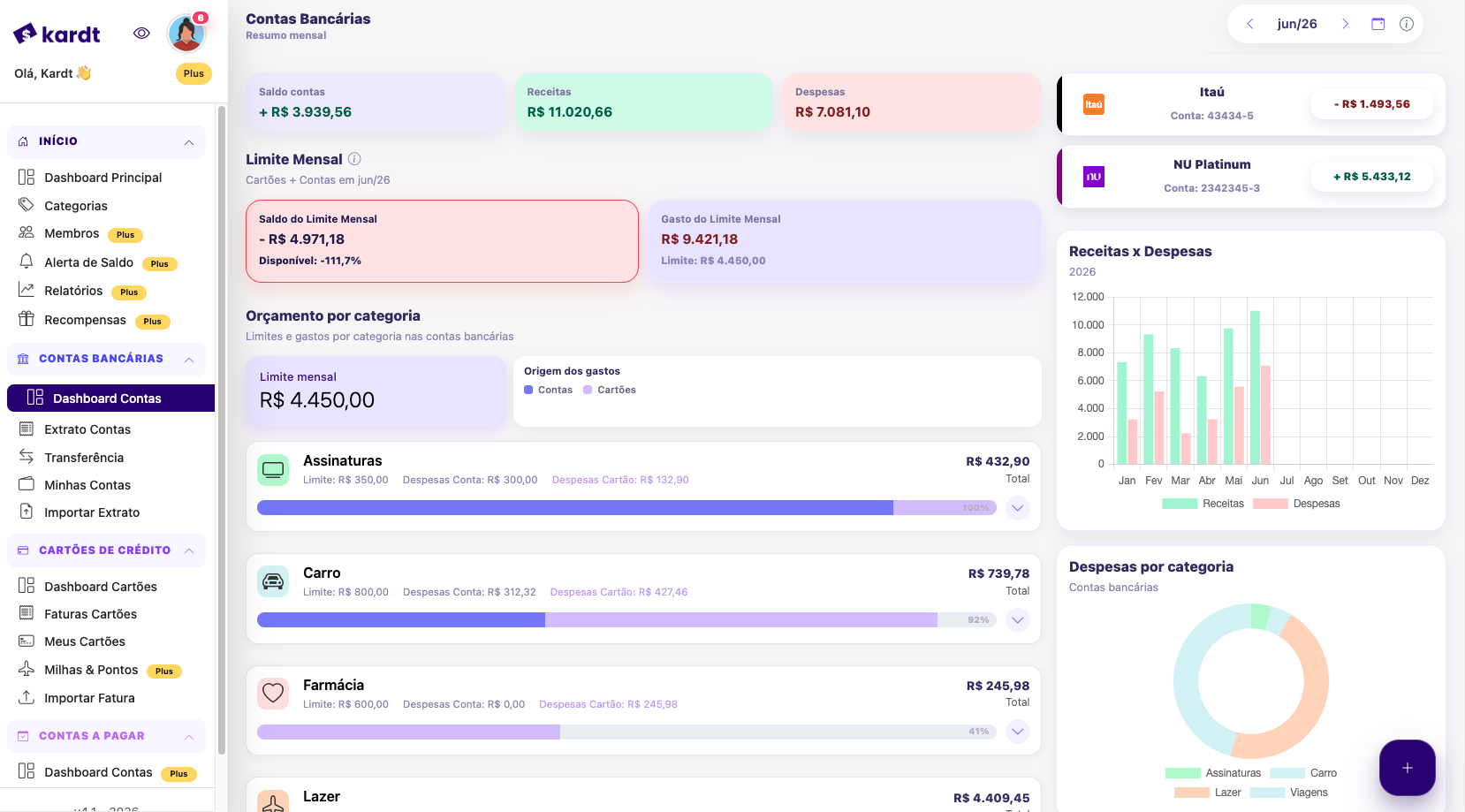Image resolution: width=1465 pixels, height=812 pixels.
Task: Click the Carro budget progress bar
Action: click(626, 620)
